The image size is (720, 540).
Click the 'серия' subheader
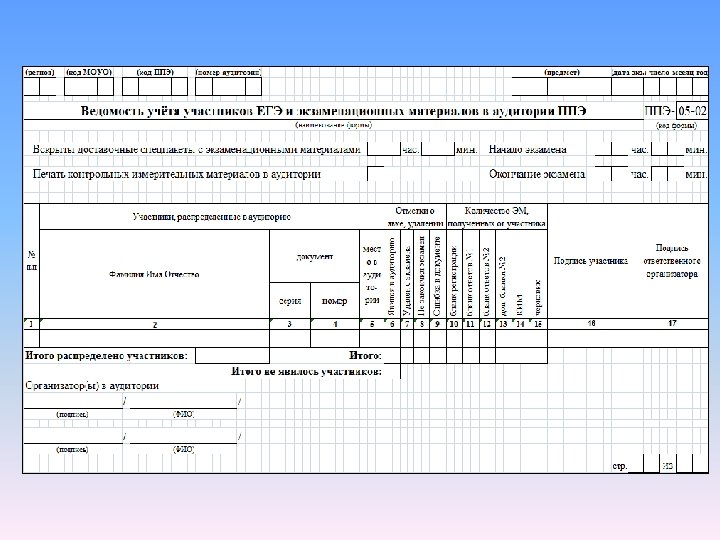(x=290, y=301)
